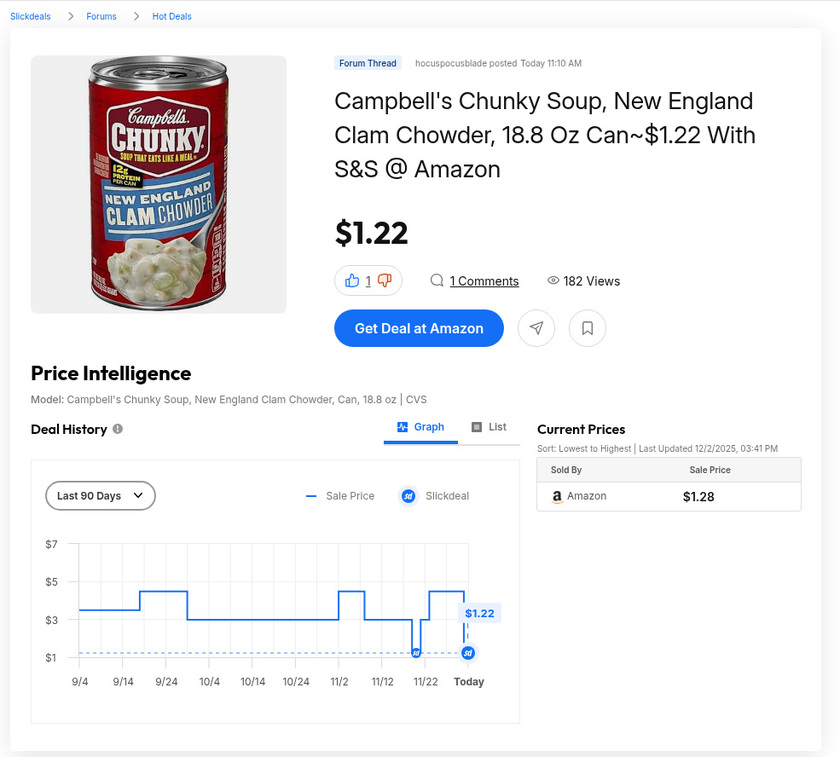840x757 pixels.
Task: Switch to the Graph tab
Action: 421,427
